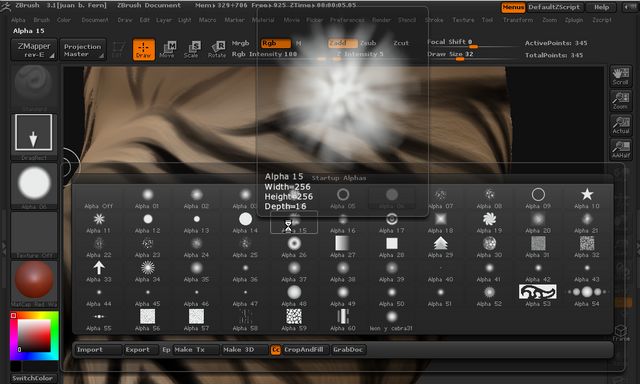Enable Scale mode

[x=191, y=50]
